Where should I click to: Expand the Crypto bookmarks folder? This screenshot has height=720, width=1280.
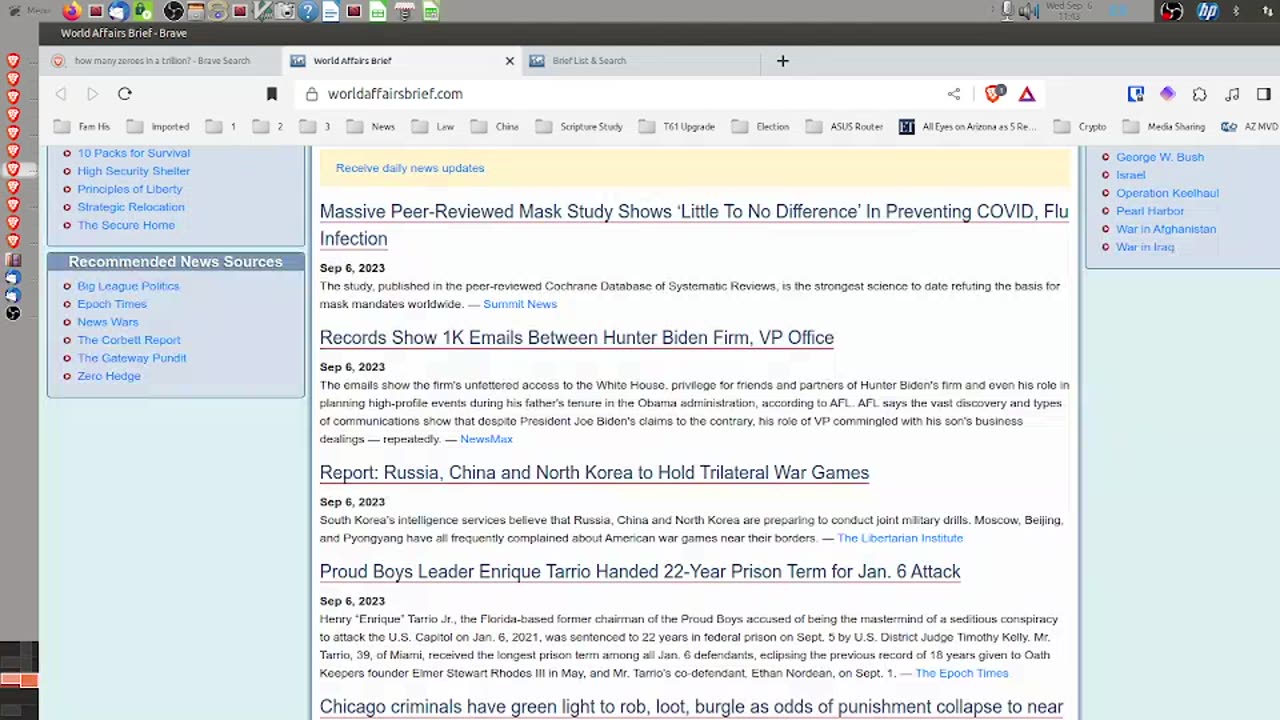(1080, 127)
